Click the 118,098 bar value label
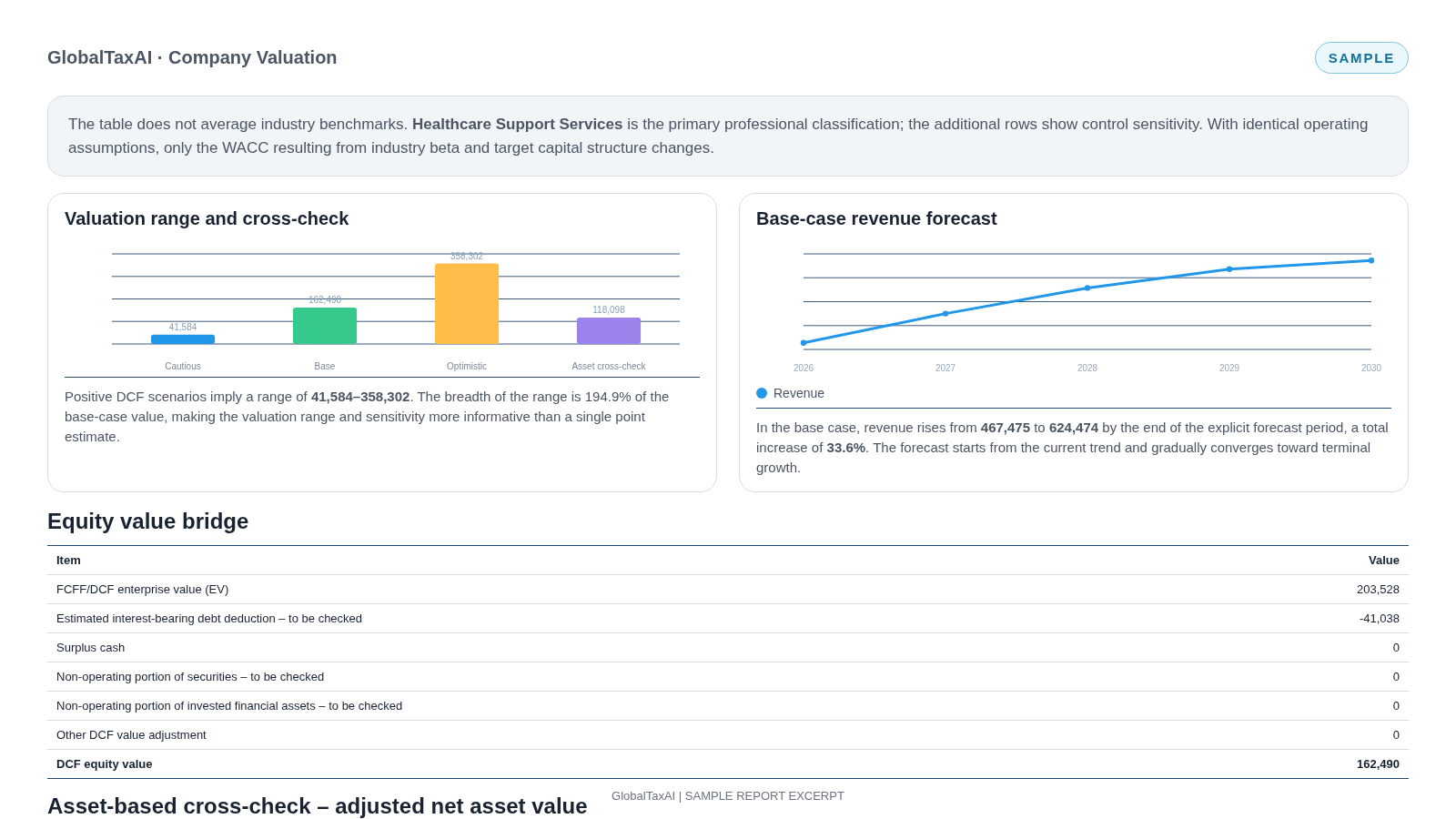The height and width of the screenshot is (819, 1456). 609,310
